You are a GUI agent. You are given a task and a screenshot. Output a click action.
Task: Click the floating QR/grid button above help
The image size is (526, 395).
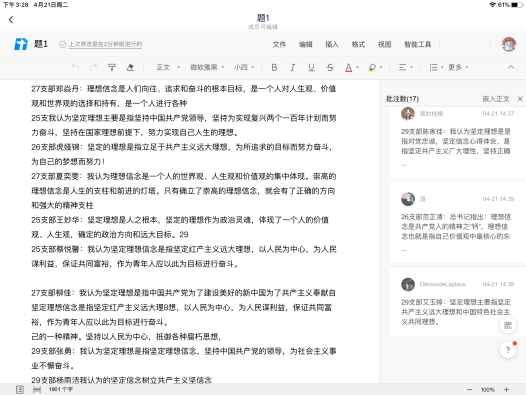pos(508,325)
